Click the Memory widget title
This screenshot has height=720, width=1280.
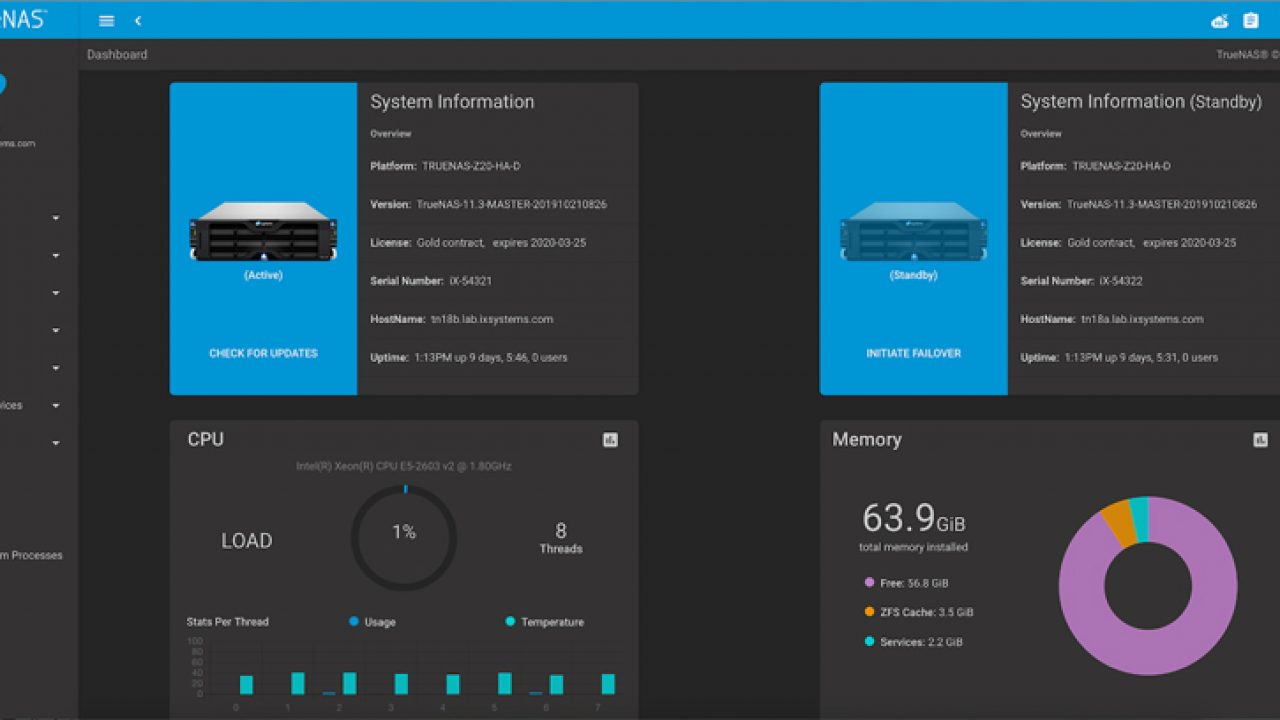click(x=867, y=440)
